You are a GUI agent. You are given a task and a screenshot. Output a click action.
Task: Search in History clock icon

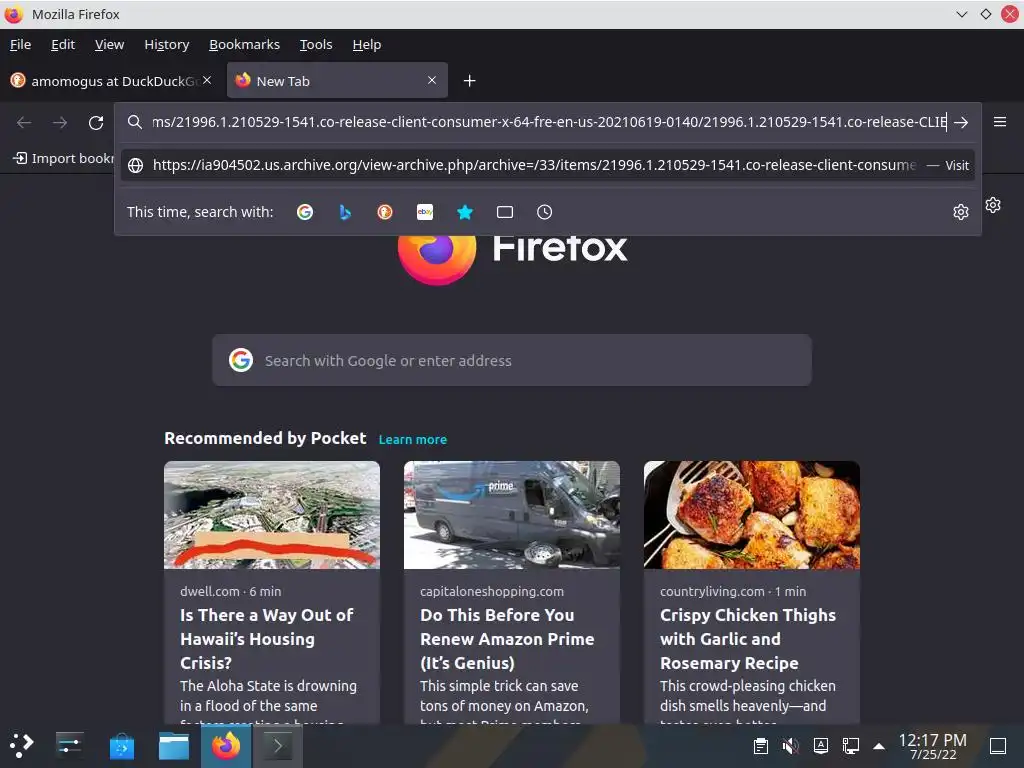[x=545, y=212]
